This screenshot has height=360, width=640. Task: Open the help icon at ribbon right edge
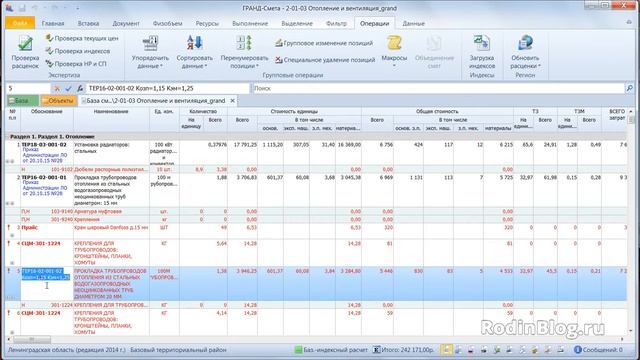tap(629, 22)
